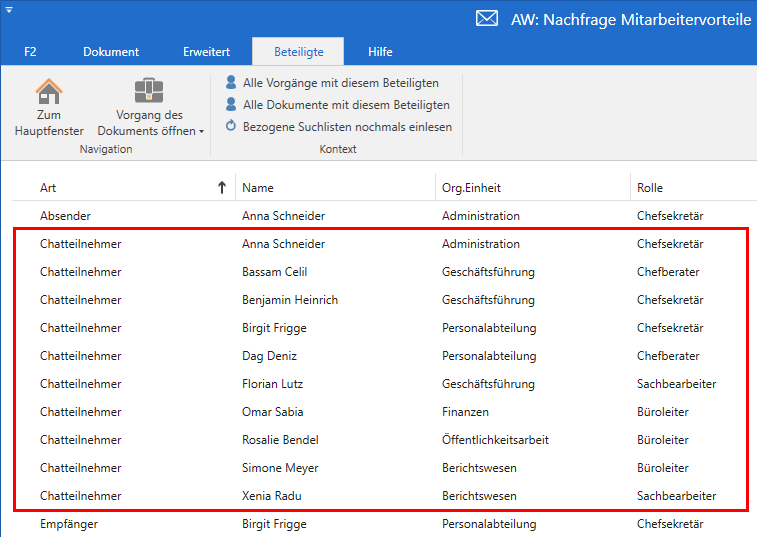Image resolution: width=757 pixels, height=537 pixels.
Task: Switch to the Erweitert tab
Action: tap(206, 52)
